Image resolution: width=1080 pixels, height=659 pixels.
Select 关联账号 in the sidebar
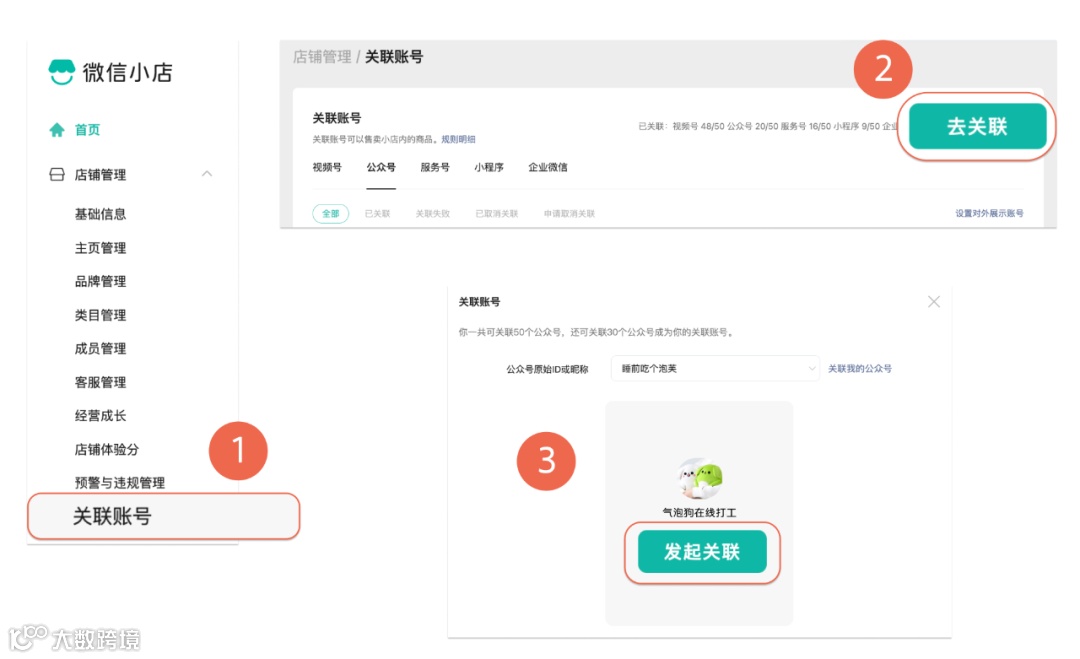164,516
